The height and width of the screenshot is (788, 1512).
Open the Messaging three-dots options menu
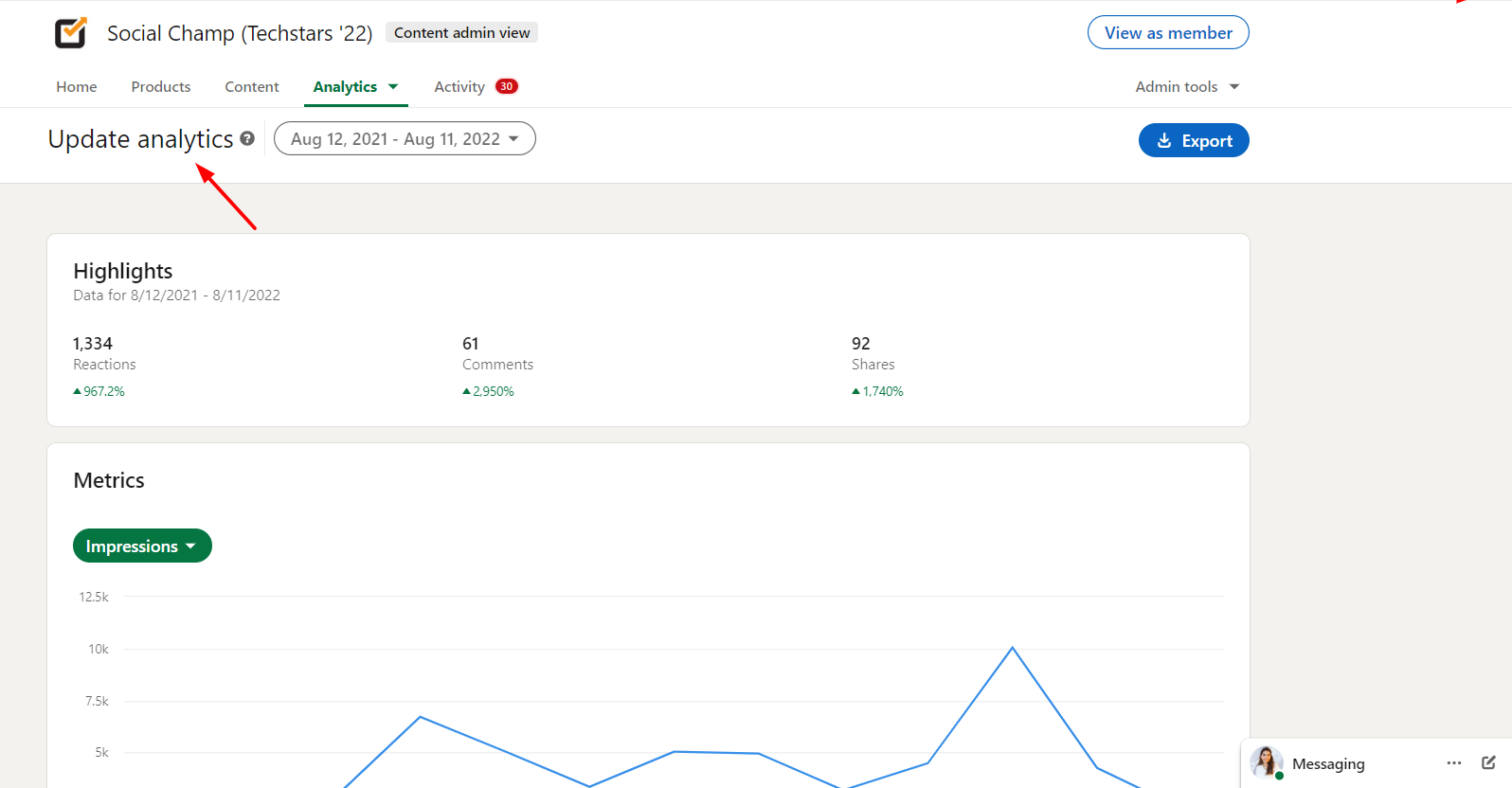coord(1454,762)
